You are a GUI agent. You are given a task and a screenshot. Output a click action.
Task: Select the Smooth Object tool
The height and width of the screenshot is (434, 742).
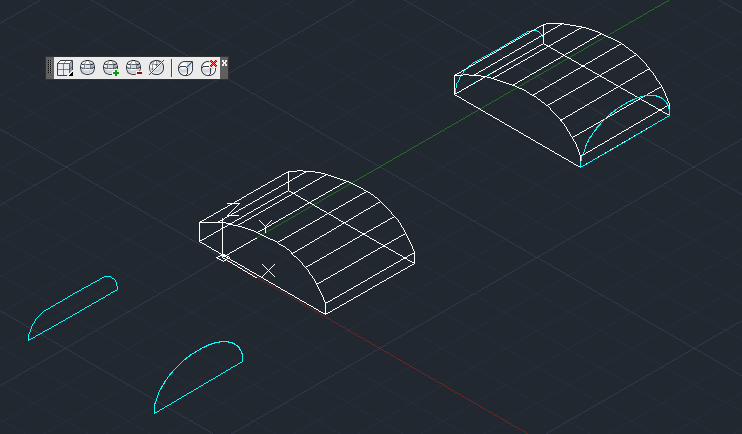88,68
